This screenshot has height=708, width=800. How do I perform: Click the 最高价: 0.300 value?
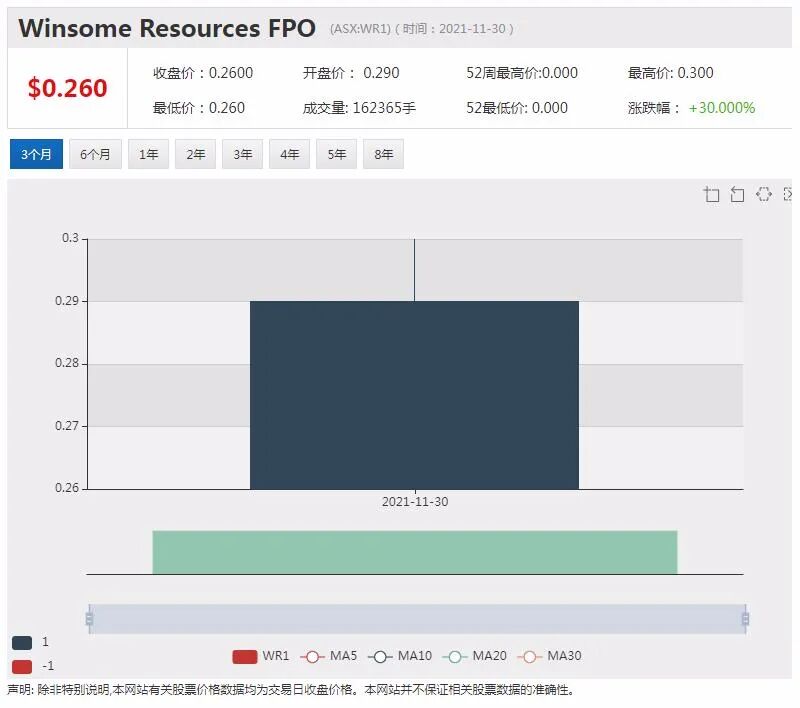pyautogui.click(x=670, y=73)
